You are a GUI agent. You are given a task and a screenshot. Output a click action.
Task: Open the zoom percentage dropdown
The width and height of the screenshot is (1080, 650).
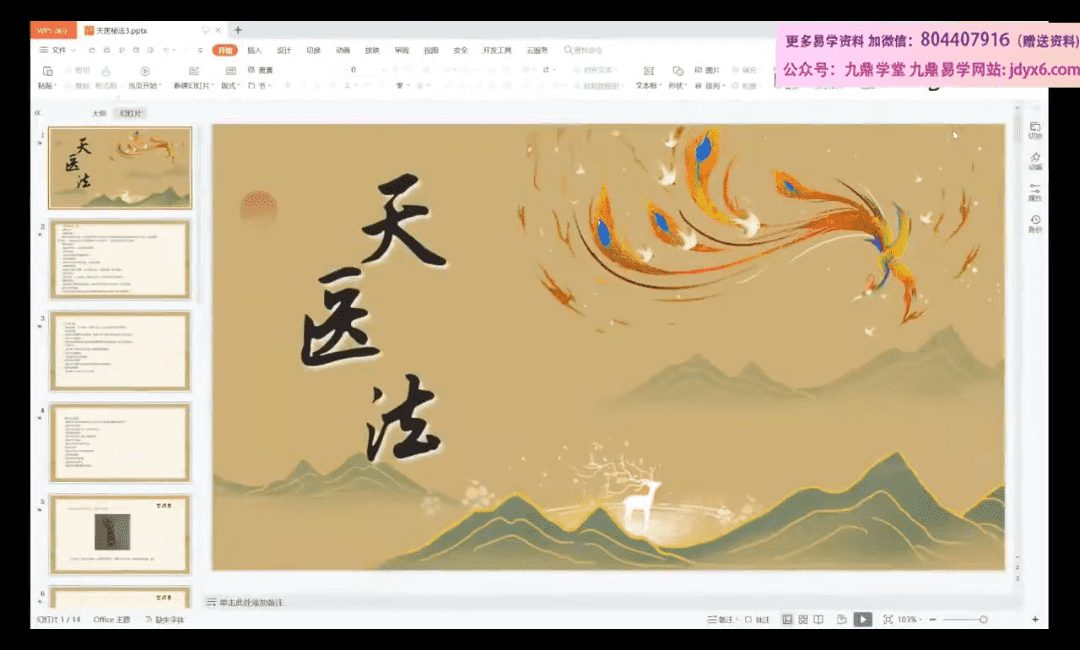(x=909, y=619)
